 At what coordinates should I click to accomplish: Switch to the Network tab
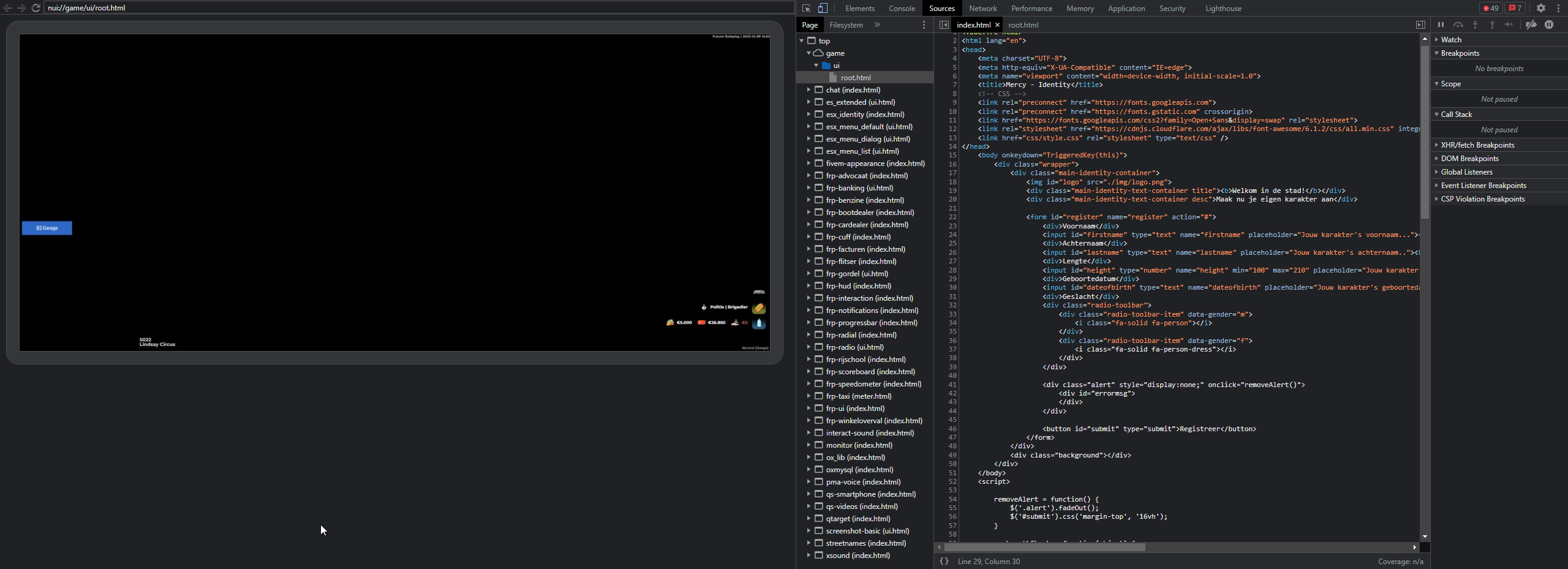click(982, 9)
